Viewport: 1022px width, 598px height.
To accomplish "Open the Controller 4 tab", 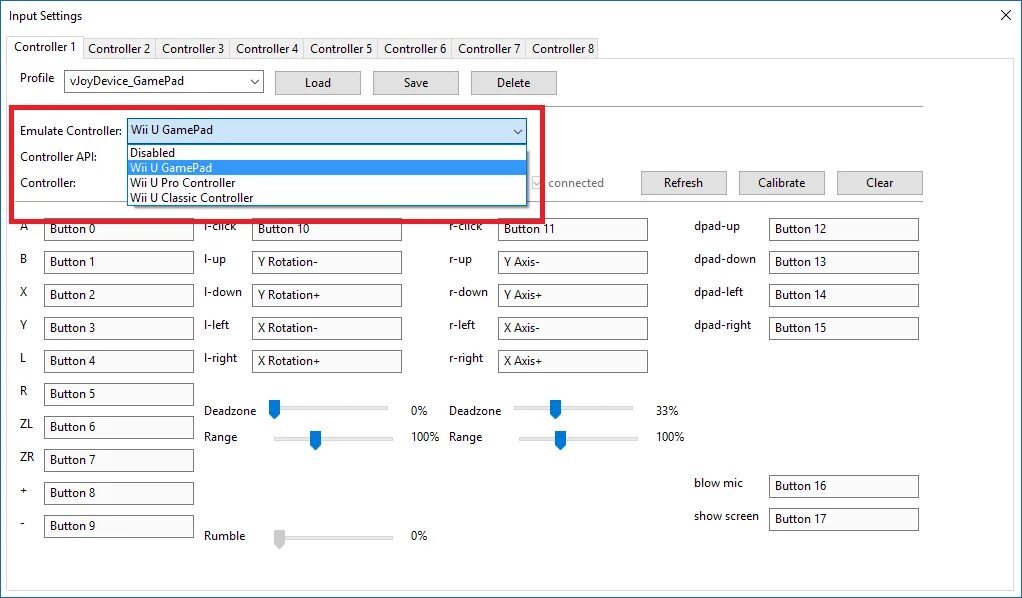I will (267, 49).
